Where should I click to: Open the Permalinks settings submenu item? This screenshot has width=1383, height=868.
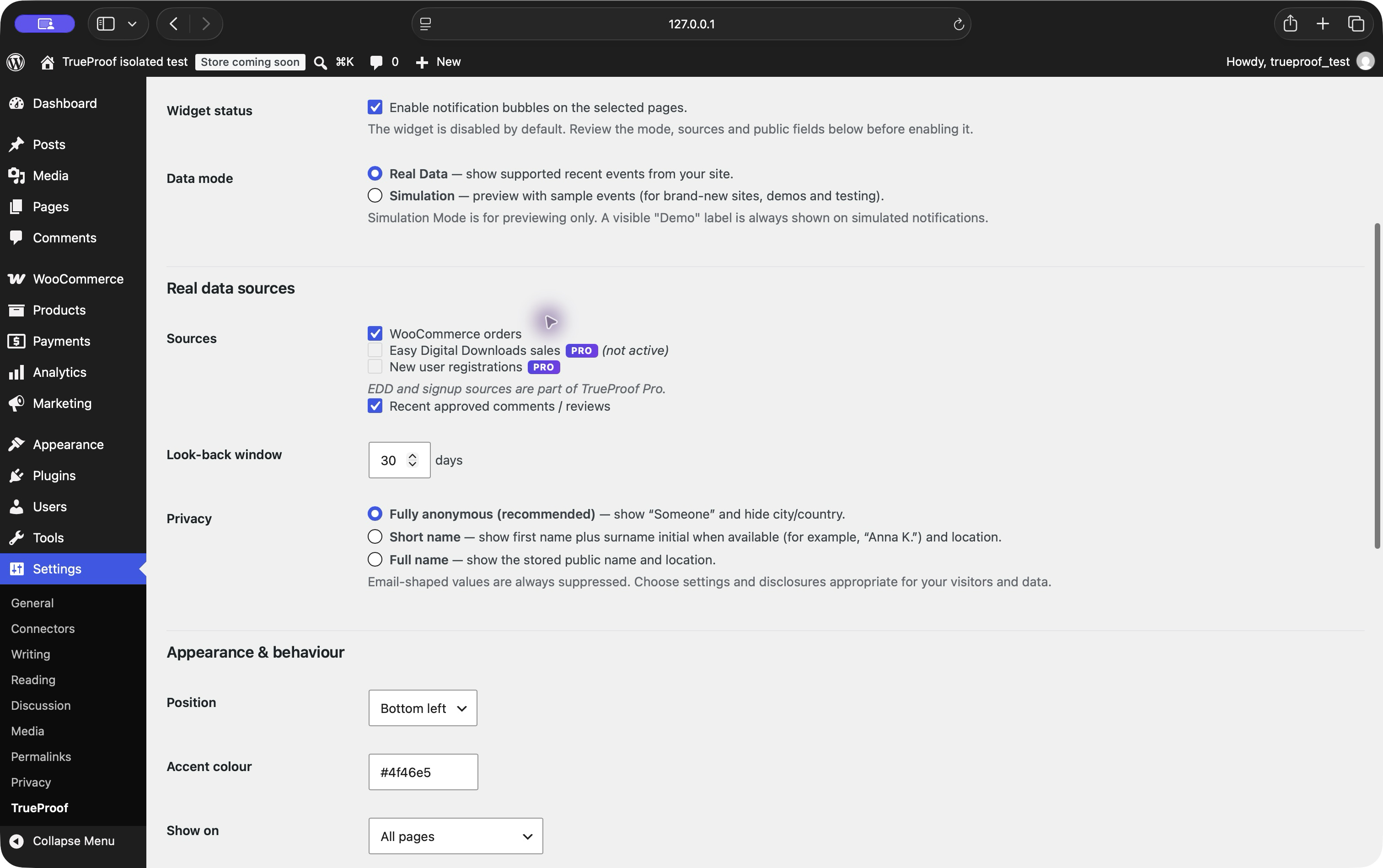[x=41, y=757]
